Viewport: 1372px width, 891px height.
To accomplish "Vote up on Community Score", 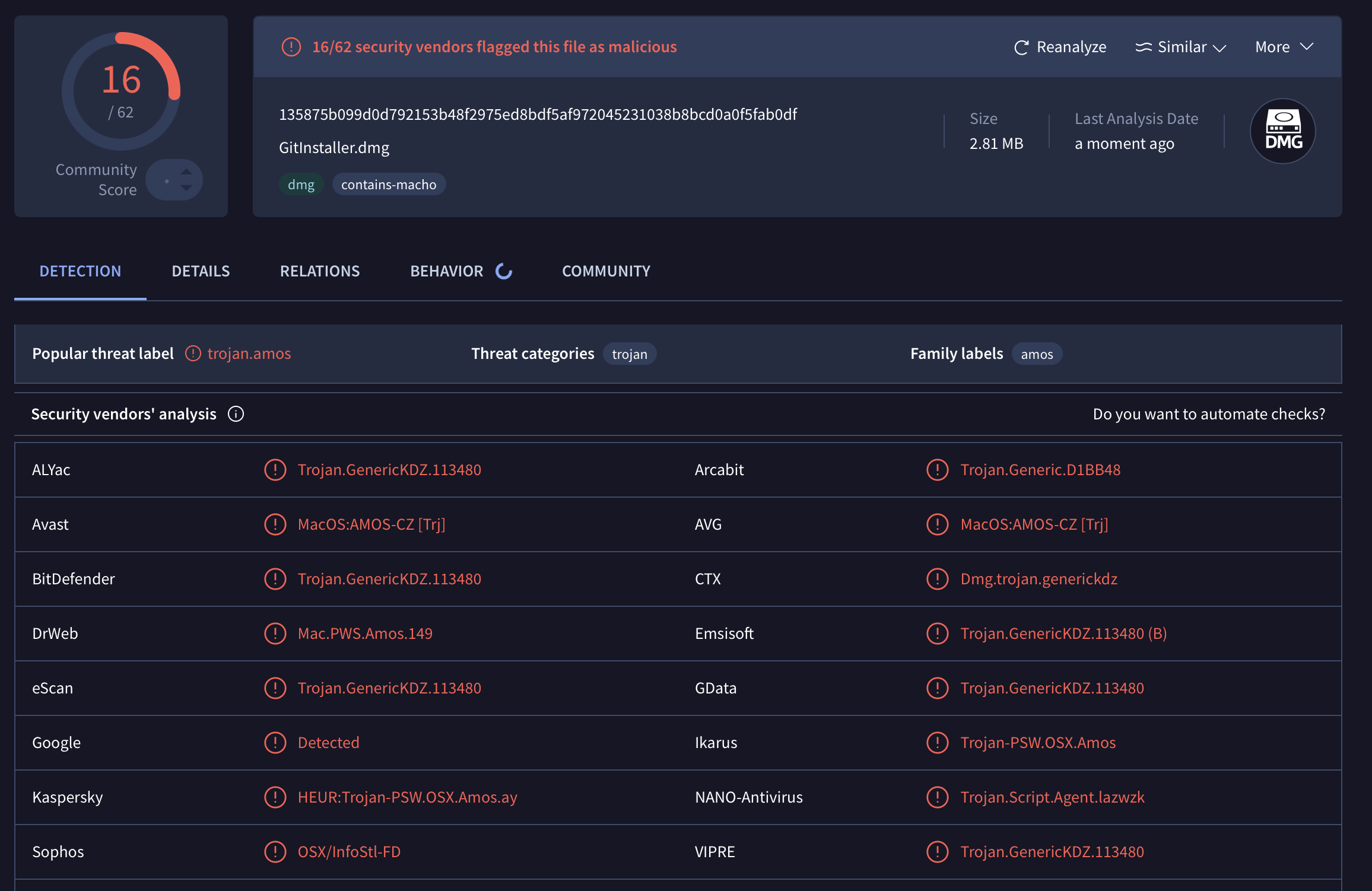I will (186, 171).
